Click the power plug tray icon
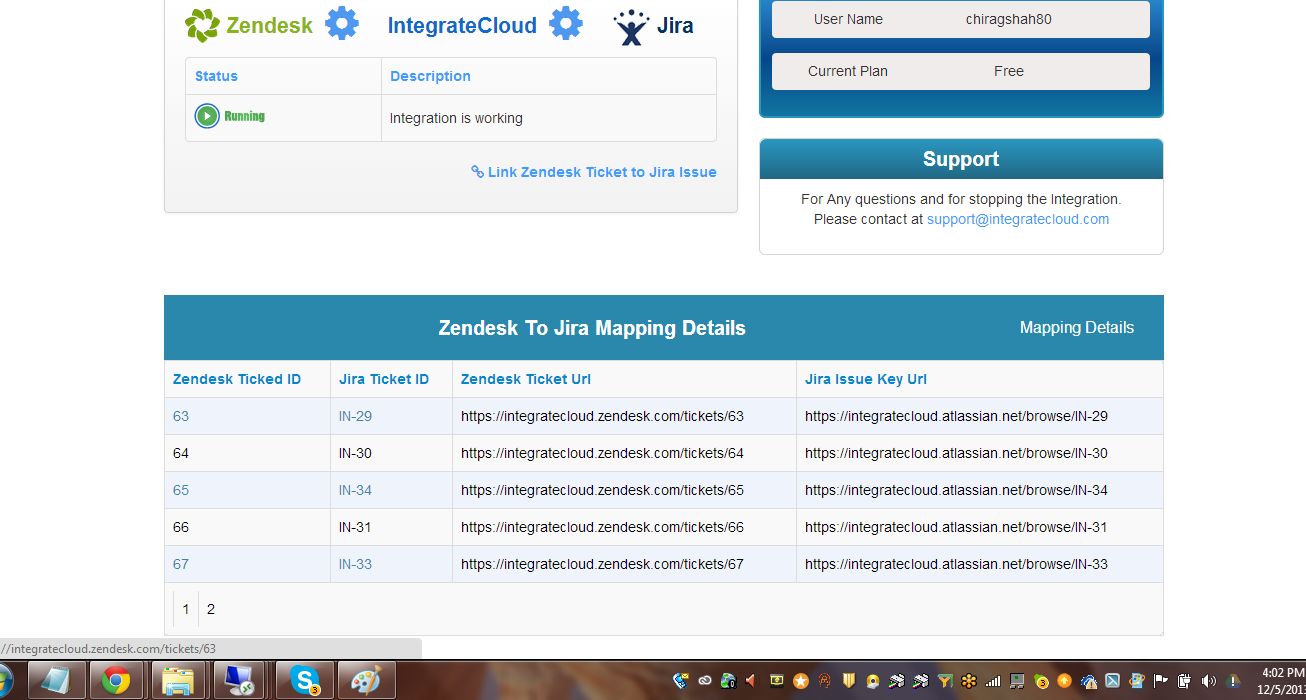1306x700 pixels. (x=1185, y=681)
